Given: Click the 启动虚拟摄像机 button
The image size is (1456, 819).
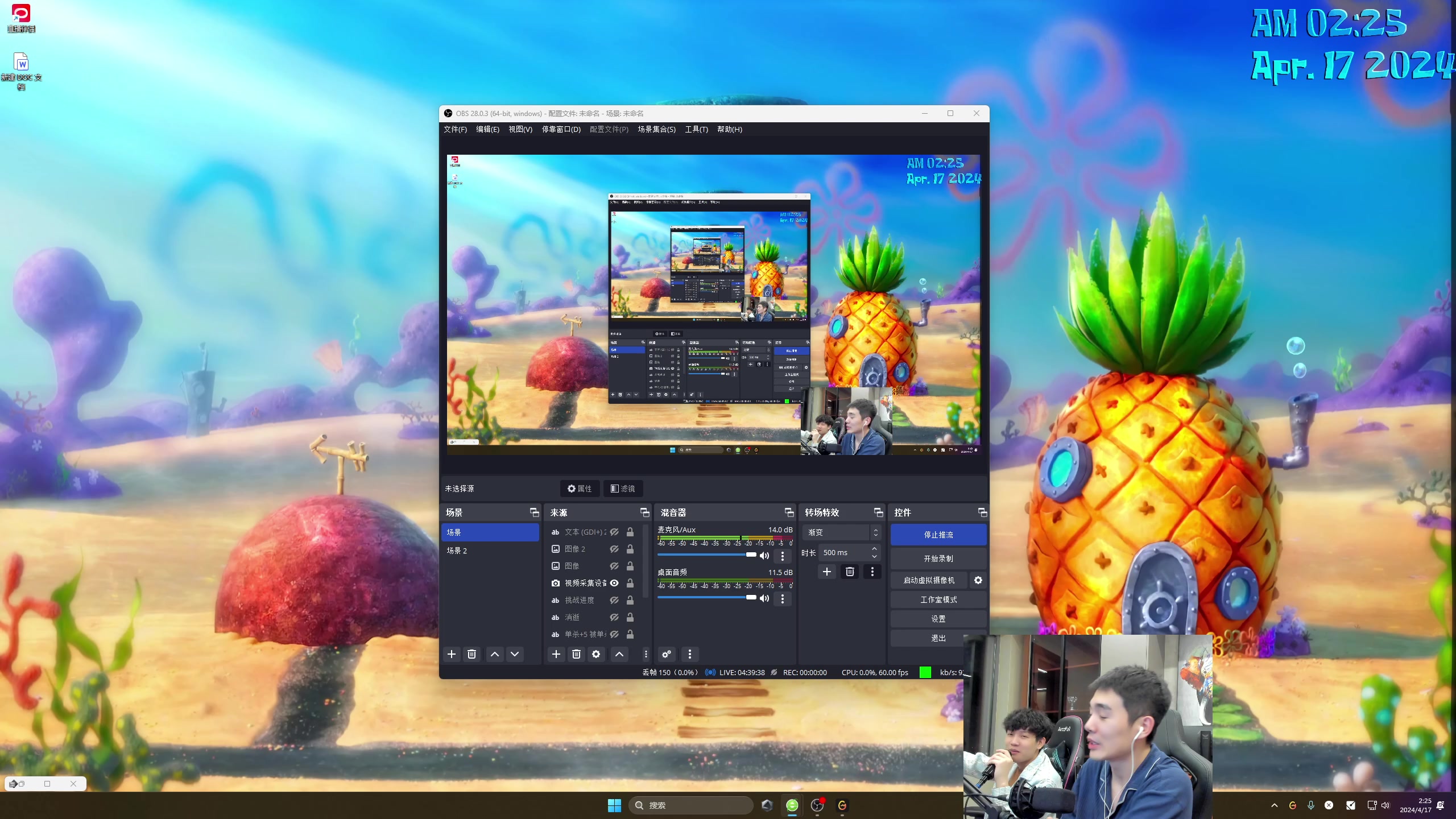Looking at the screenshot, I should click(x=929, y=580).
